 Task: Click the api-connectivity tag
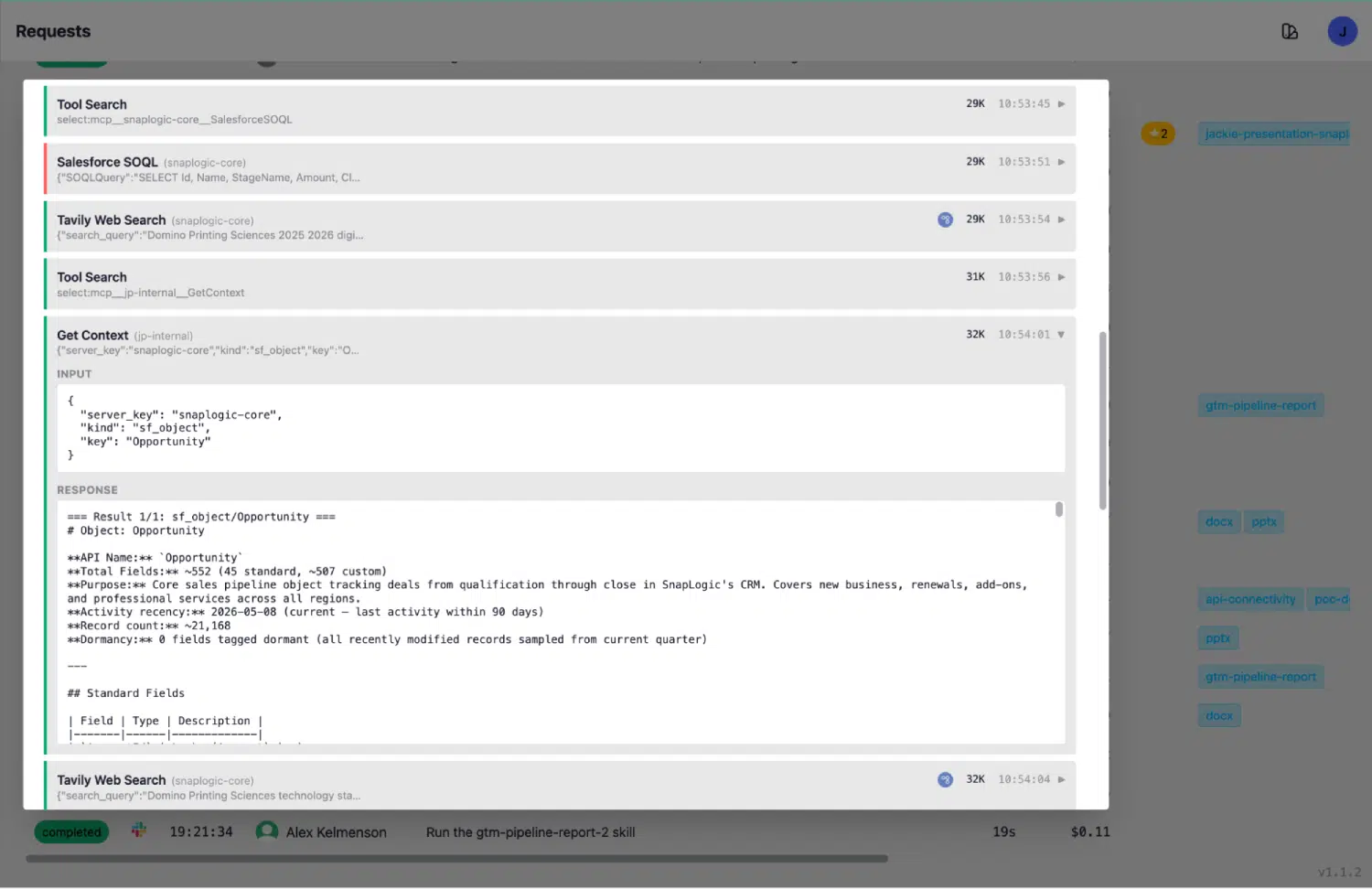(1250, 600)
